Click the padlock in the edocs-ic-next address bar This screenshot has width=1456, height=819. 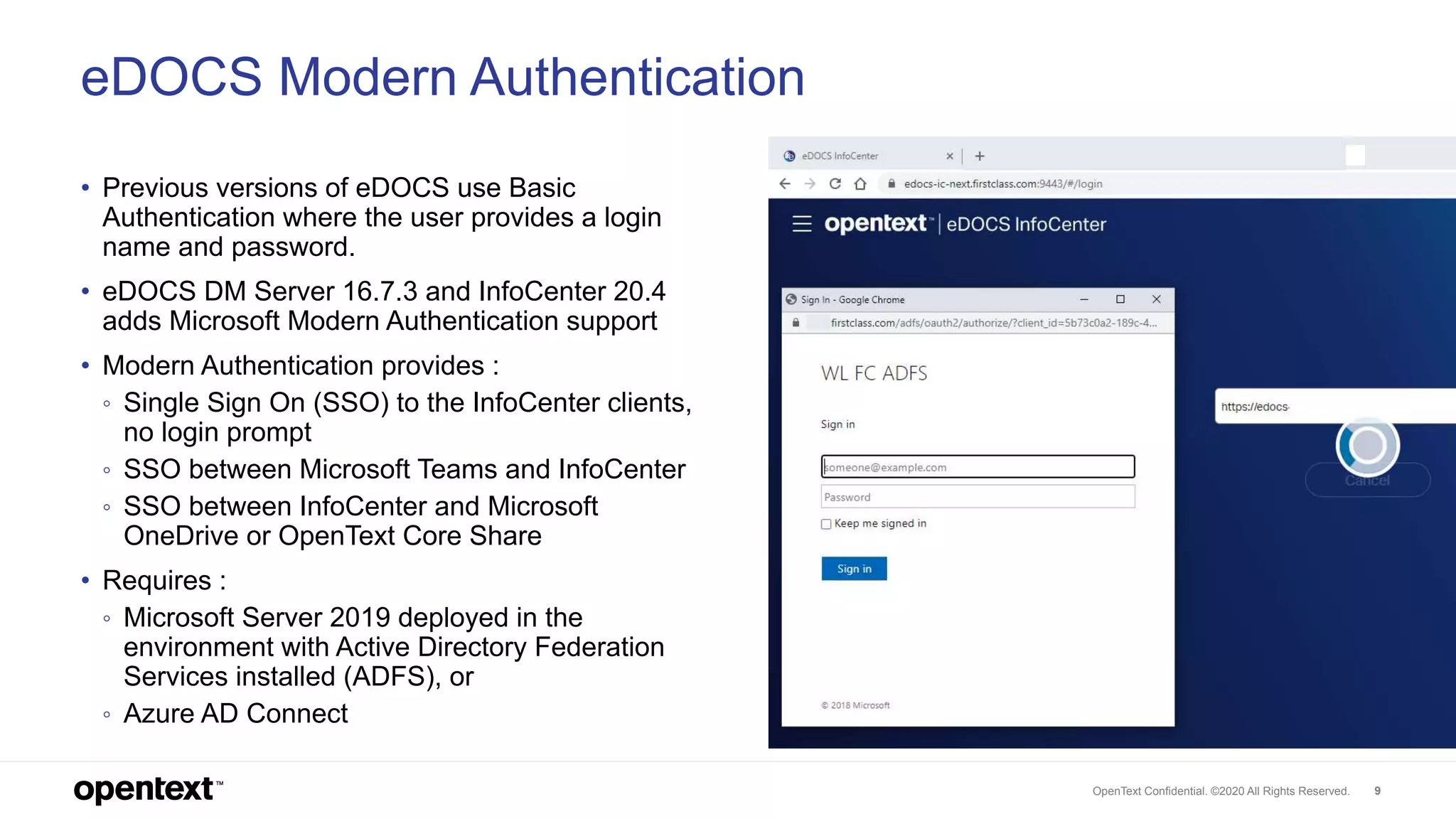(892, 183)
